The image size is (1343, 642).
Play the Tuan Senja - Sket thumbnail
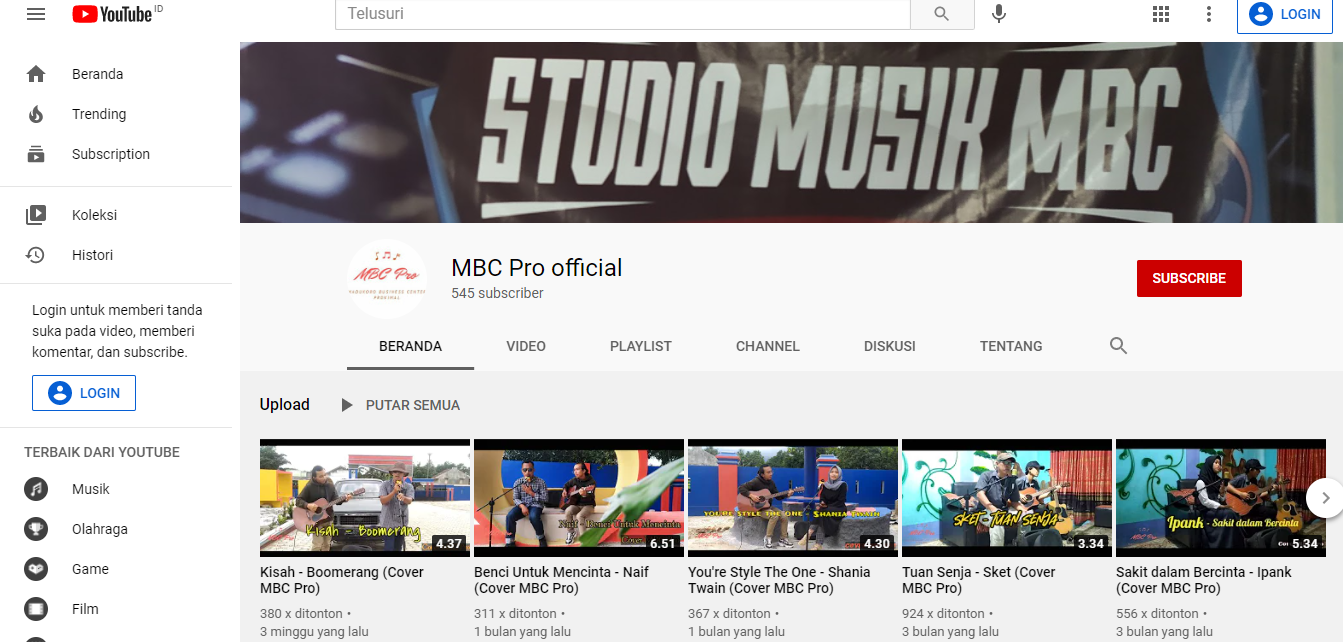click(1007, 497)
